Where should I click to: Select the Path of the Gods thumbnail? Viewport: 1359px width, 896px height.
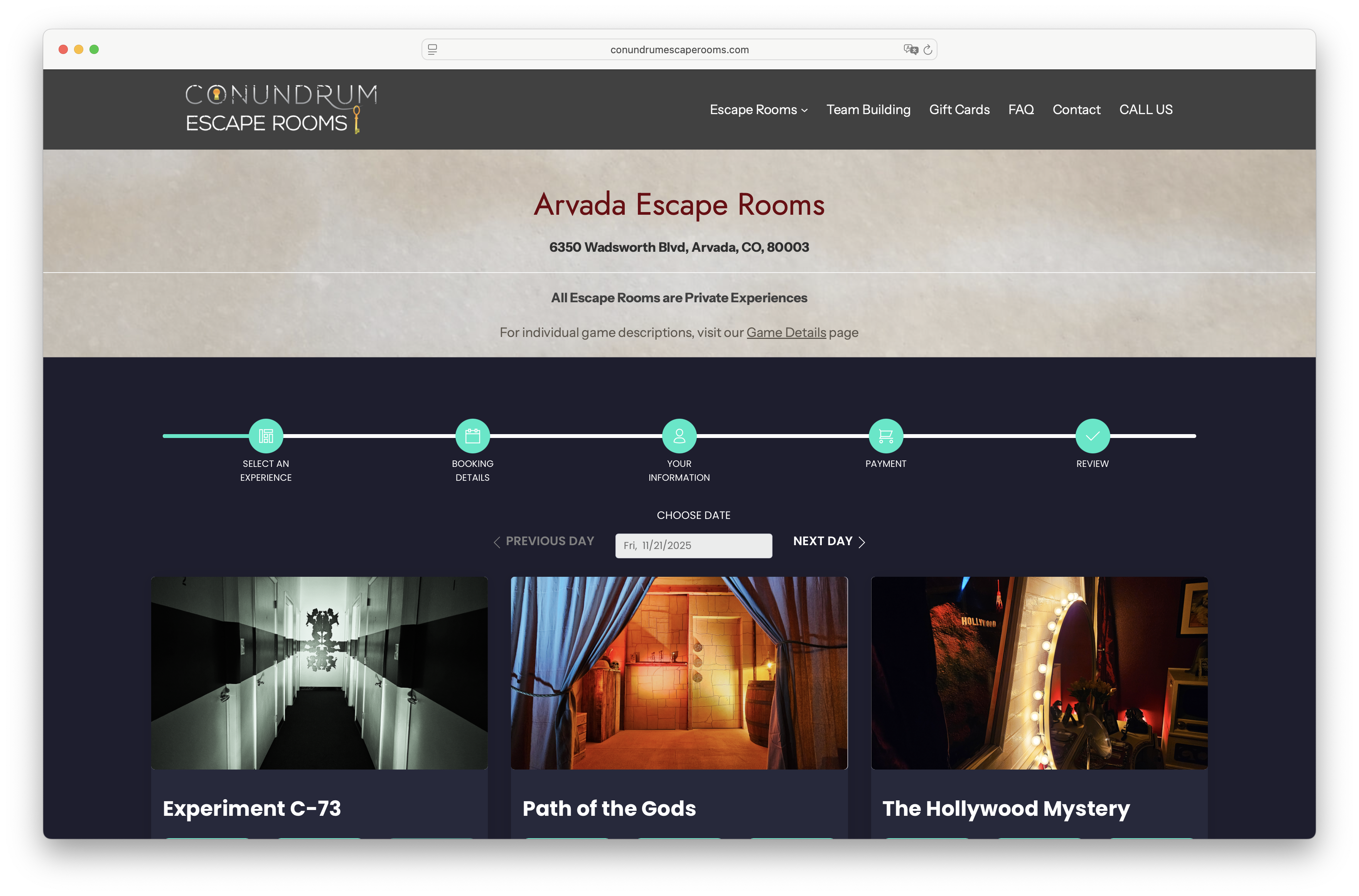pyautogui.click(x=679, y=672)
